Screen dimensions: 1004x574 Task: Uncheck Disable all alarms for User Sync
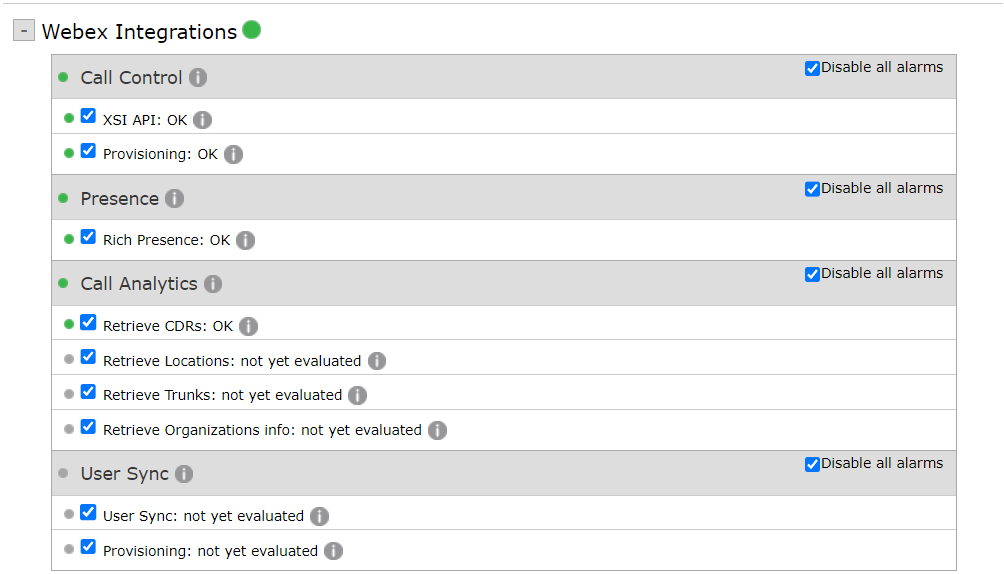pyautogui.click(x=812, y=464)
